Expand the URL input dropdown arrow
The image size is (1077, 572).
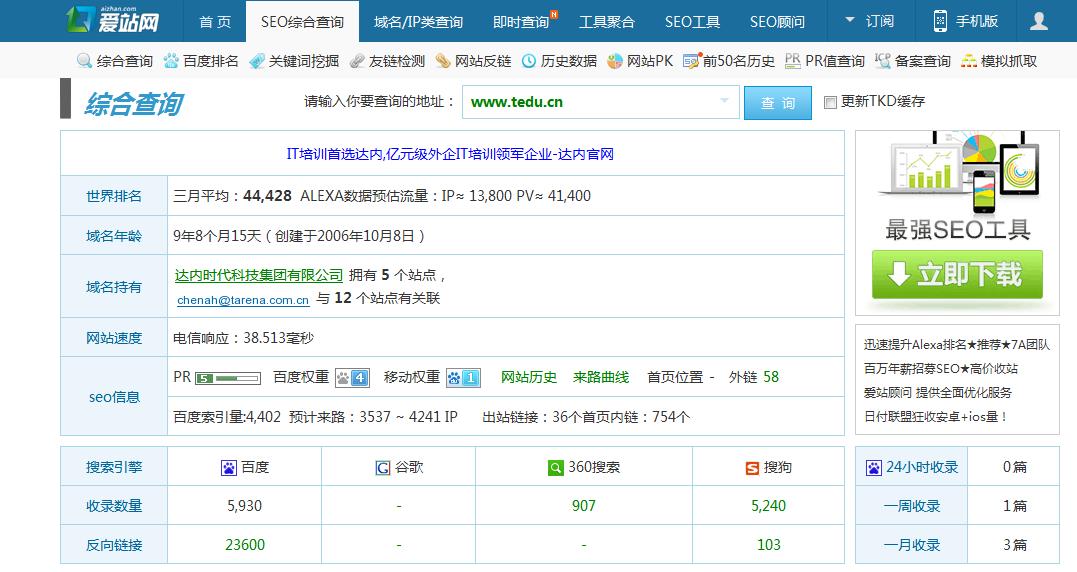click(x=724, y=101)
